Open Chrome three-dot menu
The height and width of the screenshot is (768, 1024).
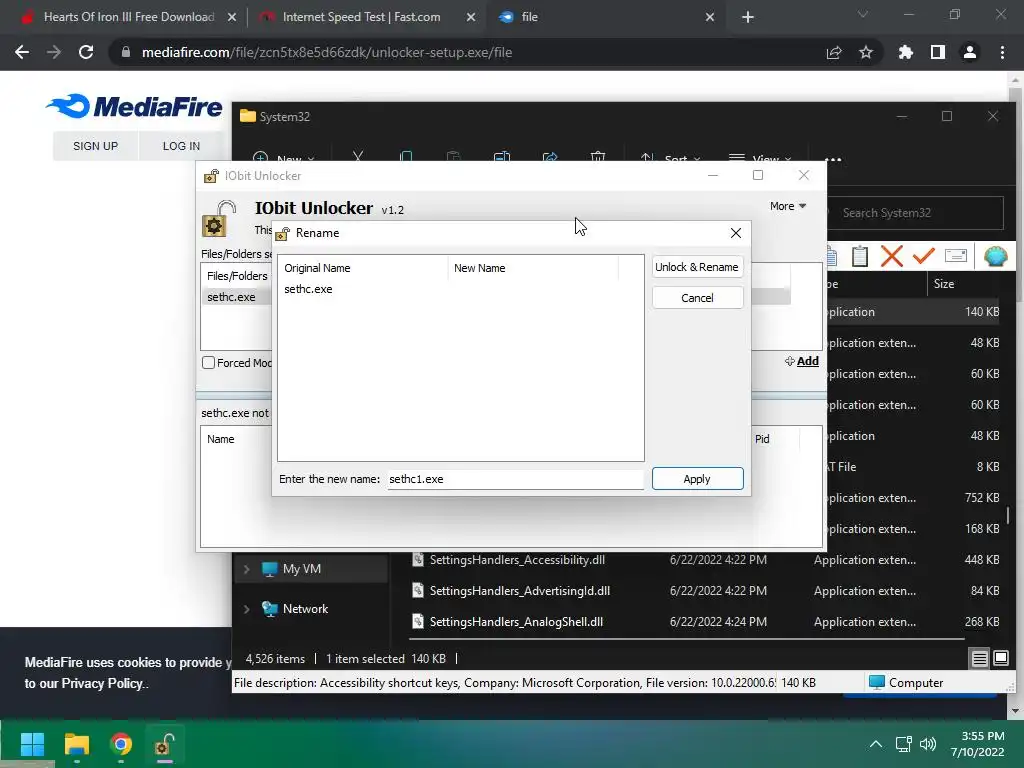click(x=1002, y=52)
